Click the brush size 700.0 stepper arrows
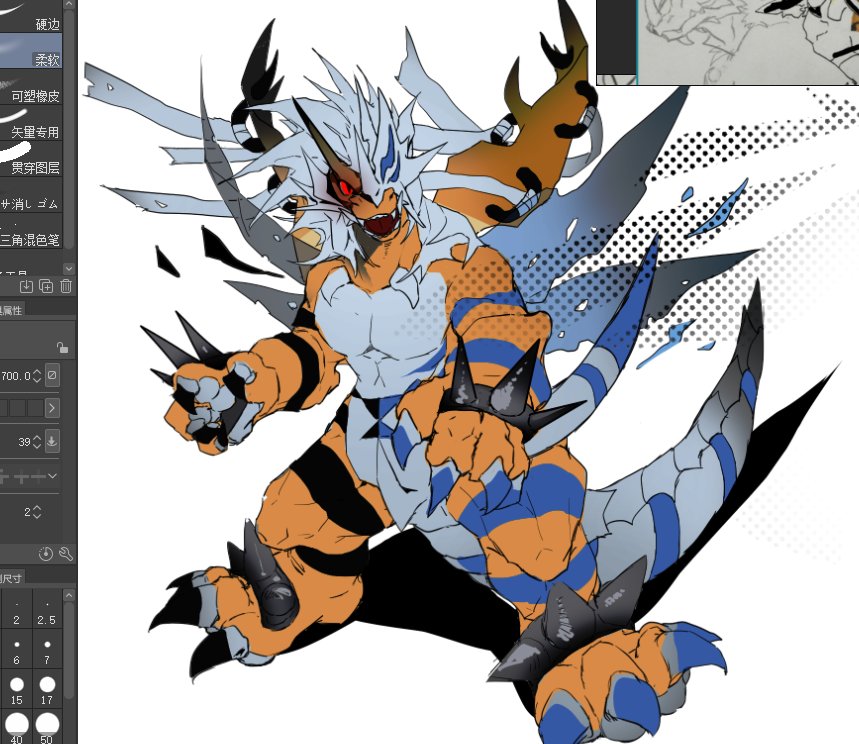Image resolution: width=859 pixels, height=744 pixels. (x=37, y=376)
